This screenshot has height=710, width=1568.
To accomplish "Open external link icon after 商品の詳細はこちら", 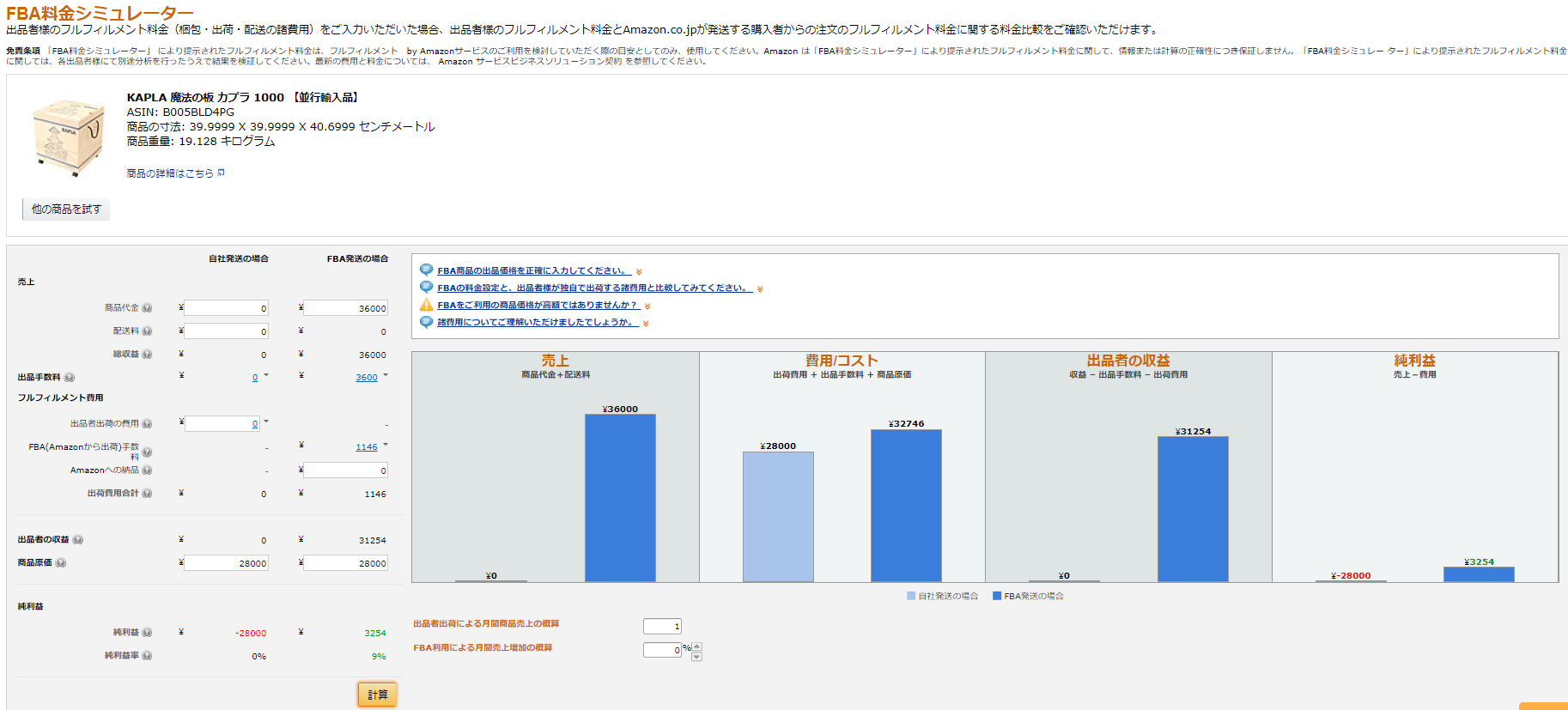I will (221, 173).
